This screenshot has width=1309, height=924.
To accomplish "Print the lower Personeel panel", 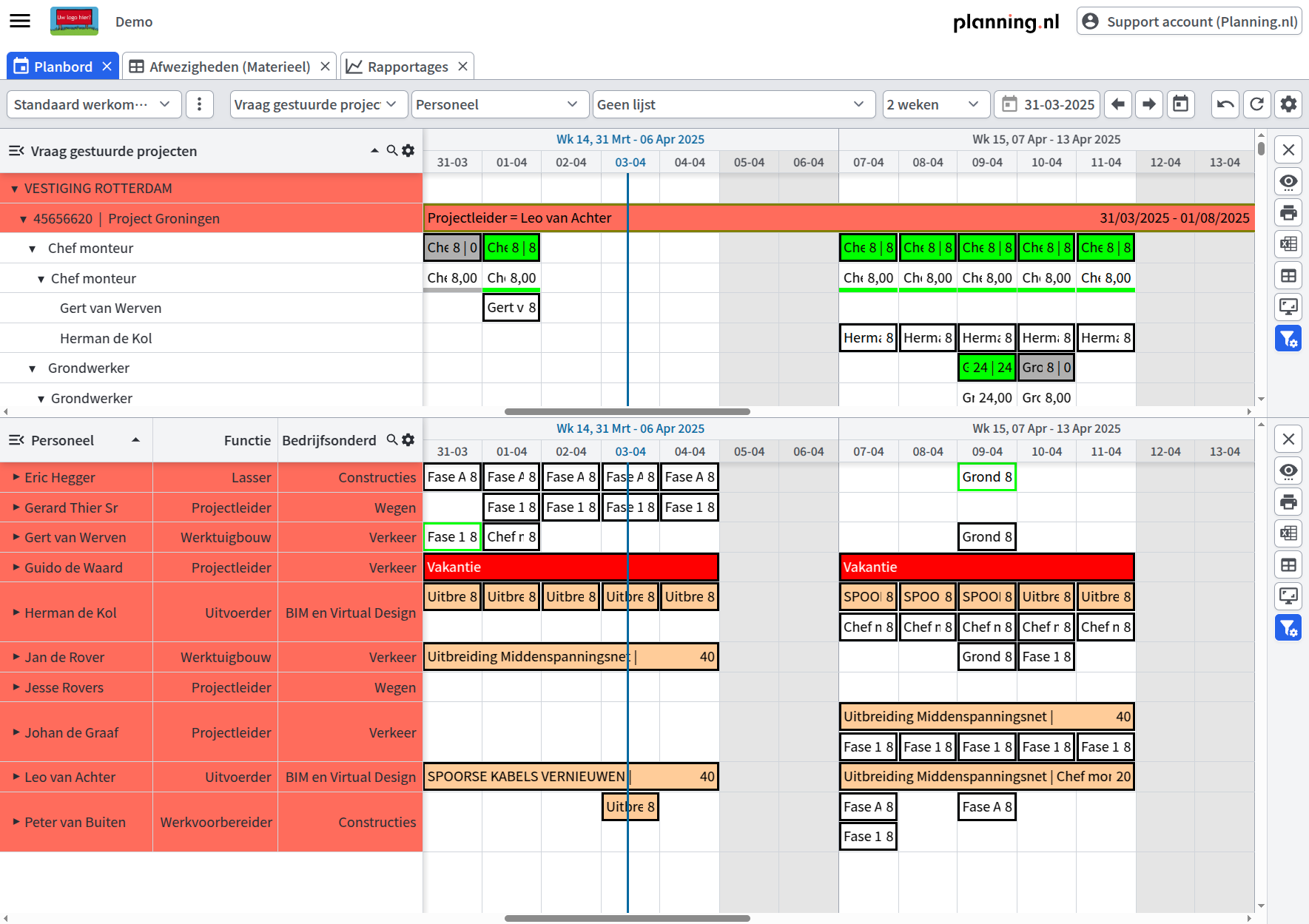I will point(1288,502).
